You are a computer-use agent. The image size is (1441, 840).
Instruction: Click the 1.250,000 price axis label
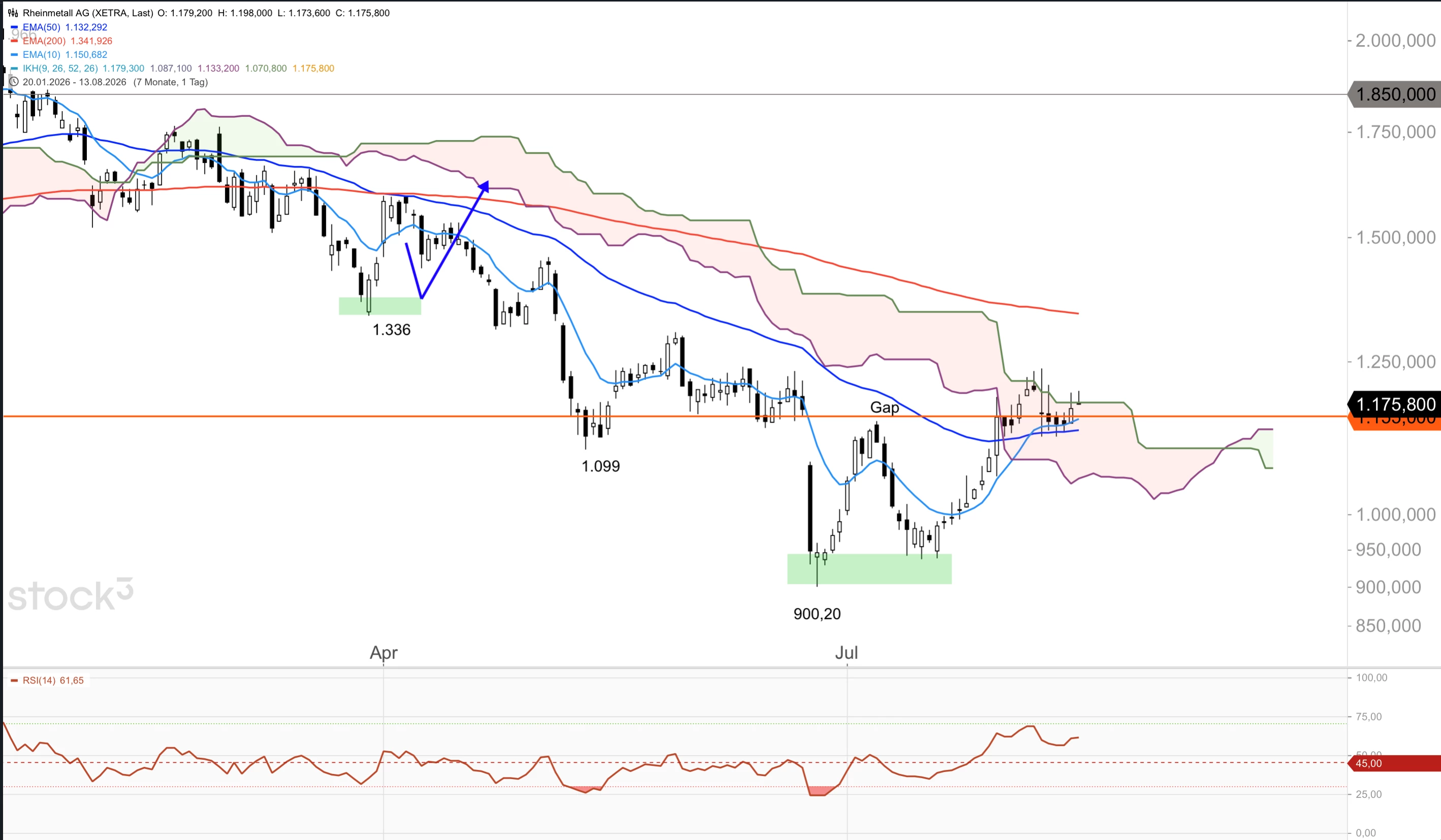click(1395, 362)
